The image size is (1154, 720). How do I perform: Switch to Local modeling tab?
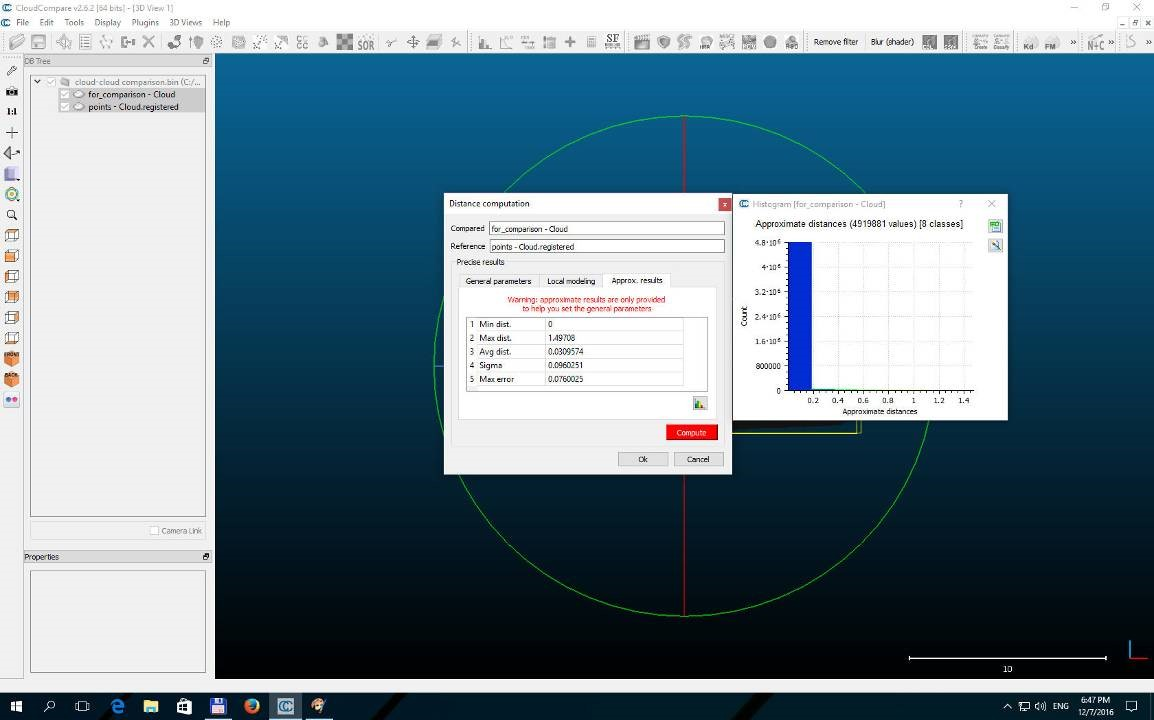[570, 281]
